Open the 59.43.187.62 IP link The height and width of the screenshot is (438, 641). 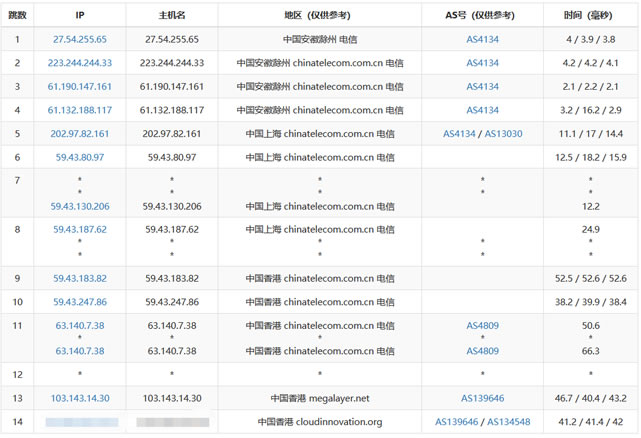pyautogui.click(x=80, y=229)
